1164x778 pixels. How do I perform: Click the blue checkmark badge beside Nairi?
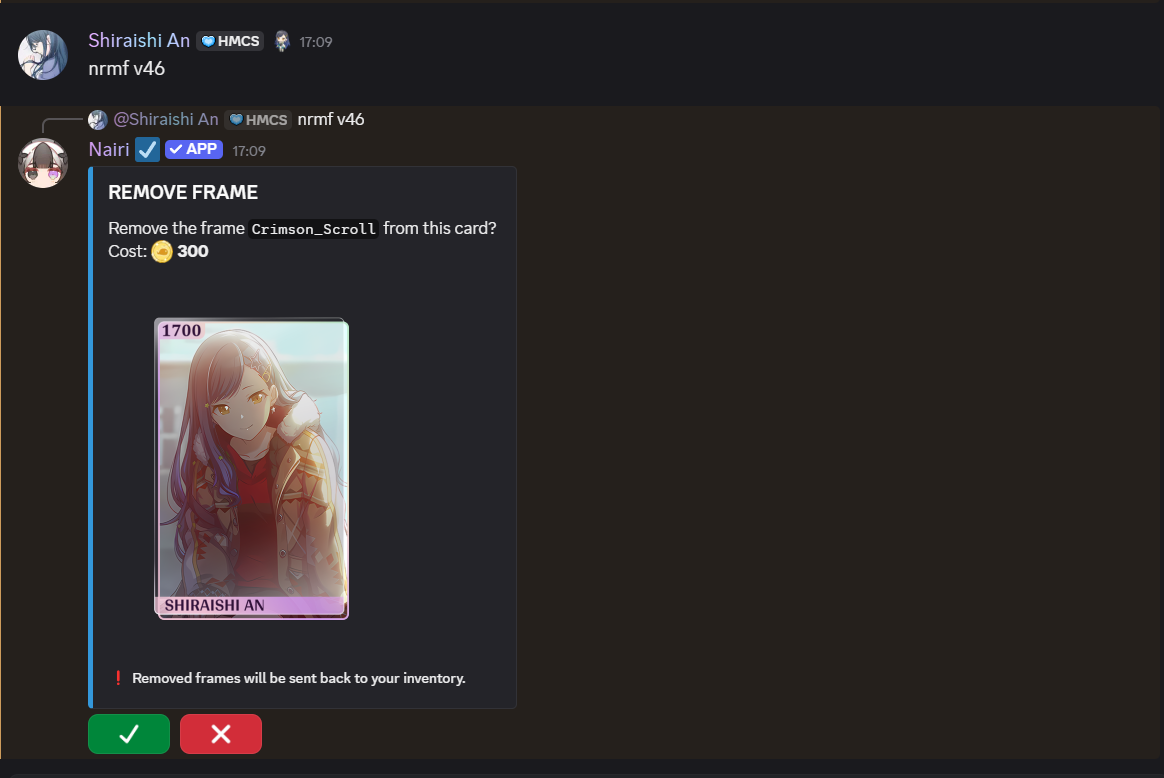(x=148, y=150)
